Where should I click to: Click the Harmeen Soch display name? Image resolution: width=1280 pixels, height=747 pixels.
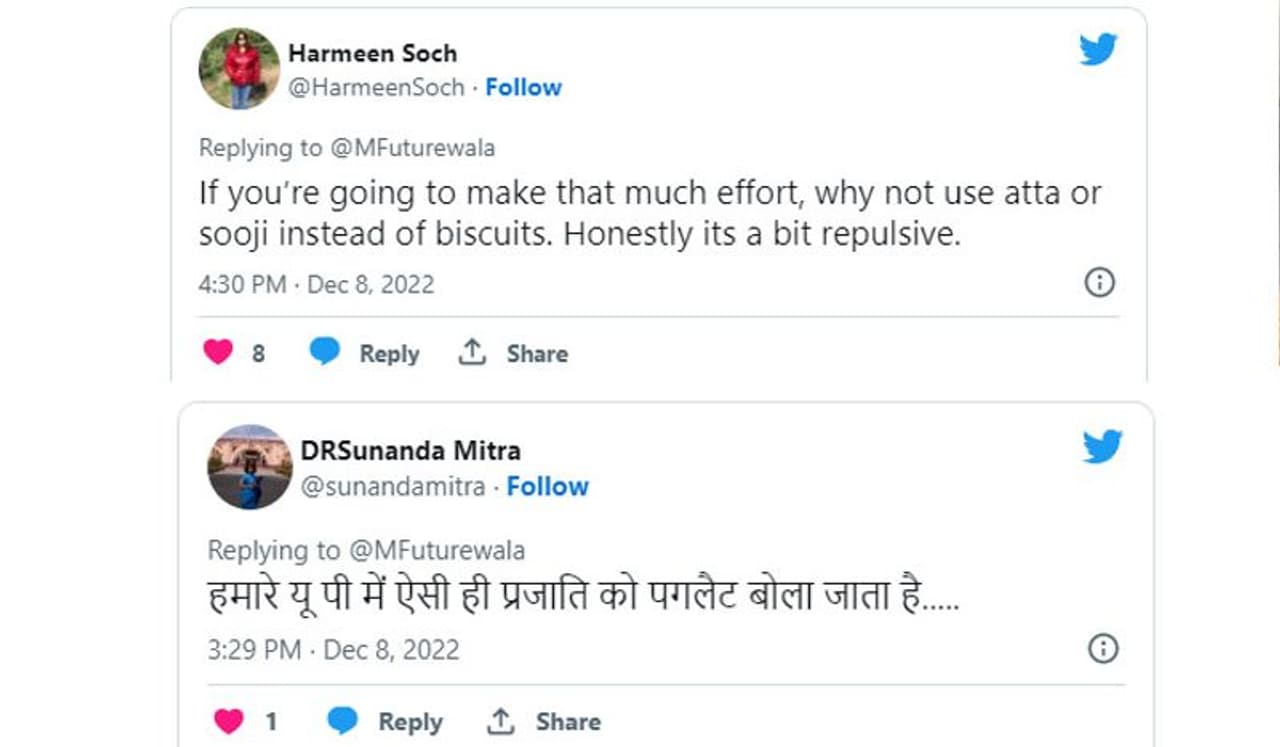click(372, 53)
